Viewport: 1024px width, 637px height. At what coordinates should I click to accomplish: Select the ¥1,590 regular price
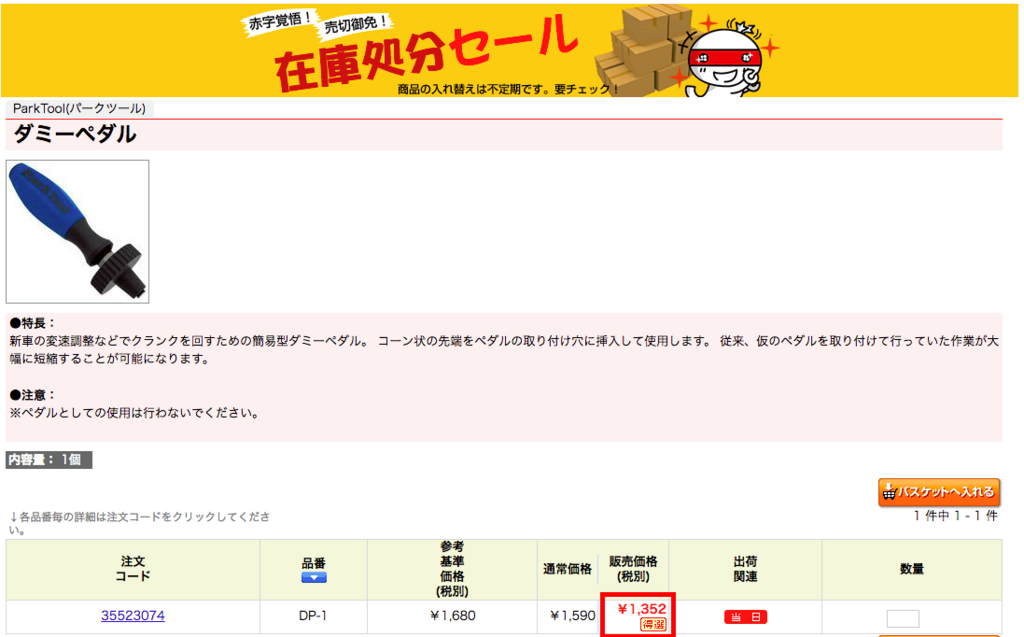point(572,615)
